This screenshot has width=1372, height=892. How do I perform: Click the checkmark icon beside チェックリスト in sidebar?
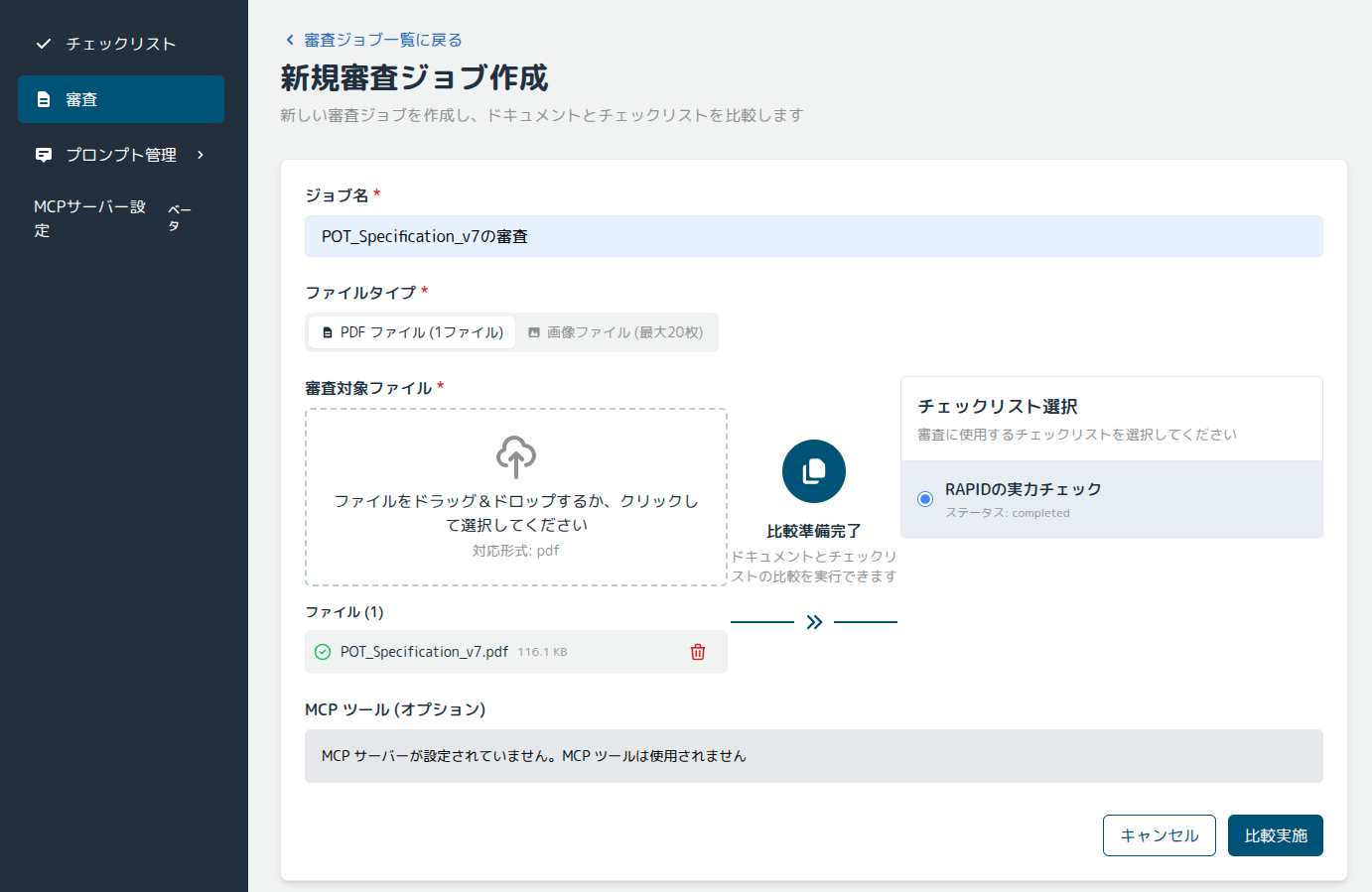[x=42, y=44]
